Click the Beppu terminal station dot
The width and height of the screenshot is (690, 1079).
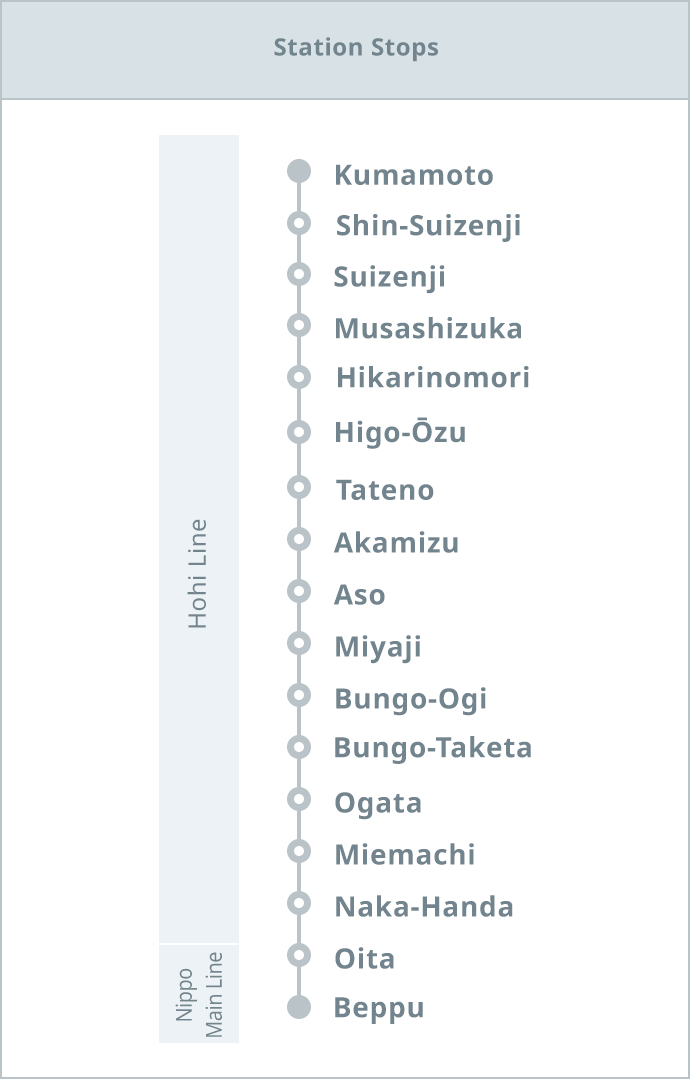(299, 1007)
